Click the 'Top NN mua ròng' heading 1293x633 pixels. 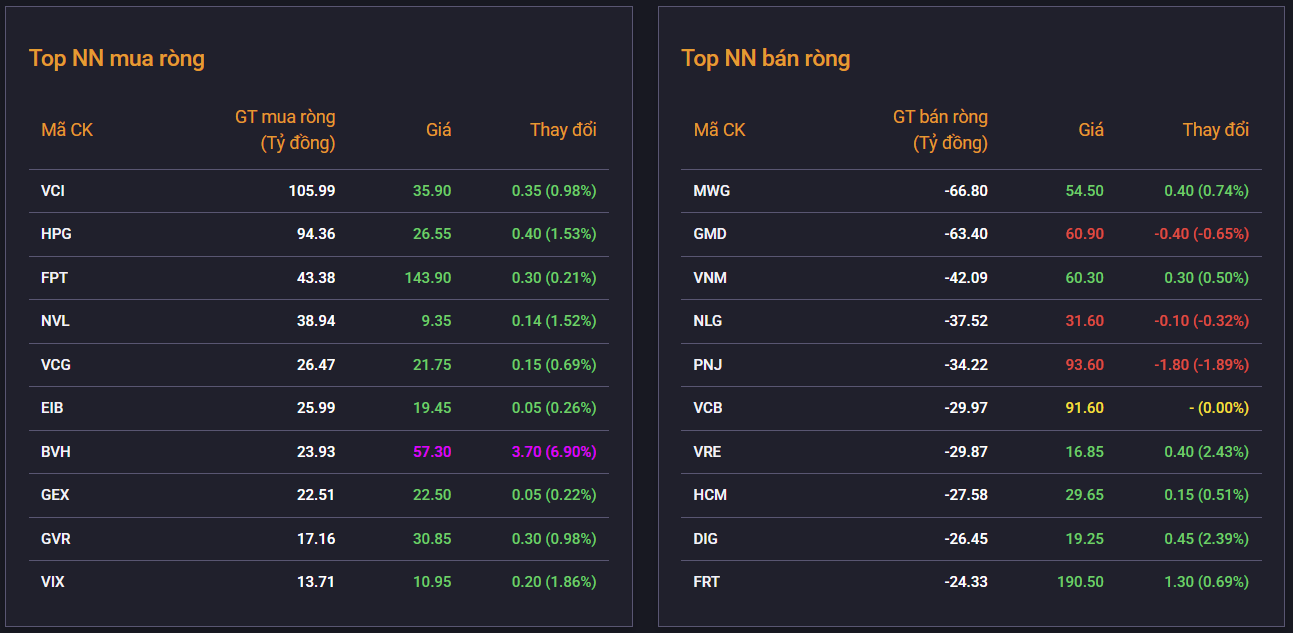(117, 58)
